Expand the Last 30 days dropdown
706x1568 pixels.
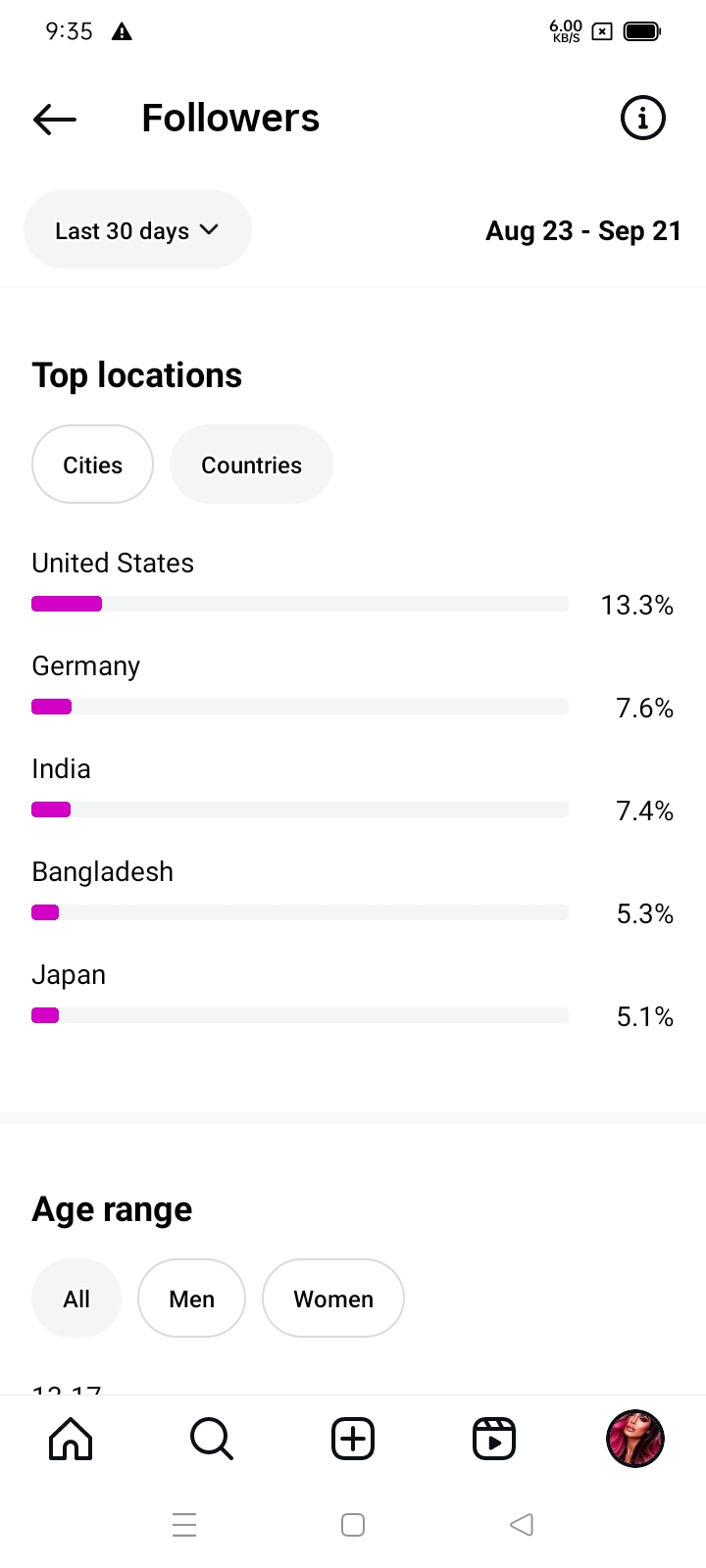pyautogui.click(x=137, y=230)
